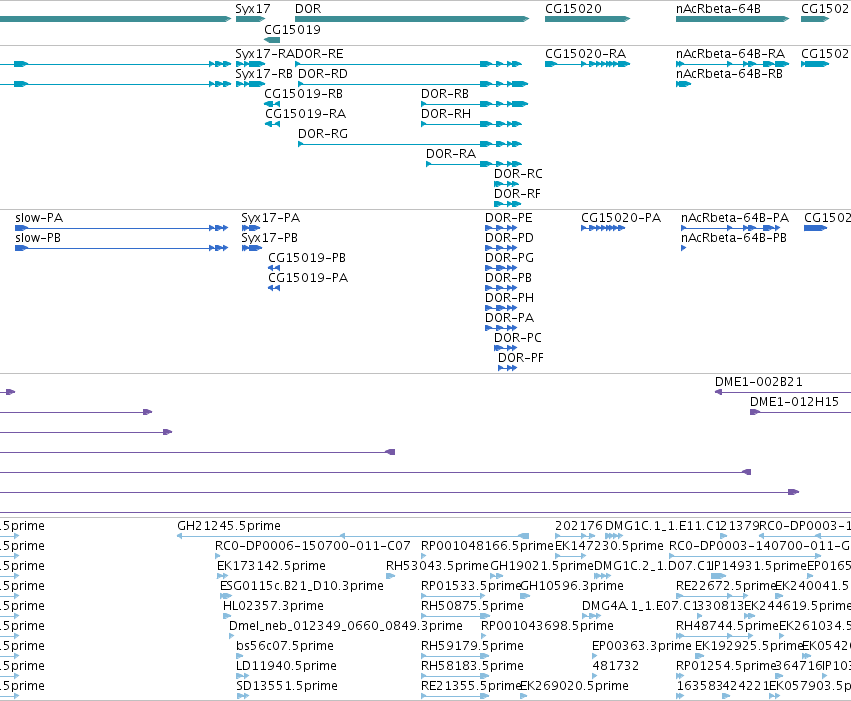Viewport: 851px width, 701px height.
Task: Click the EK147230.5prime EST label
Action: (x=609, y=546)
